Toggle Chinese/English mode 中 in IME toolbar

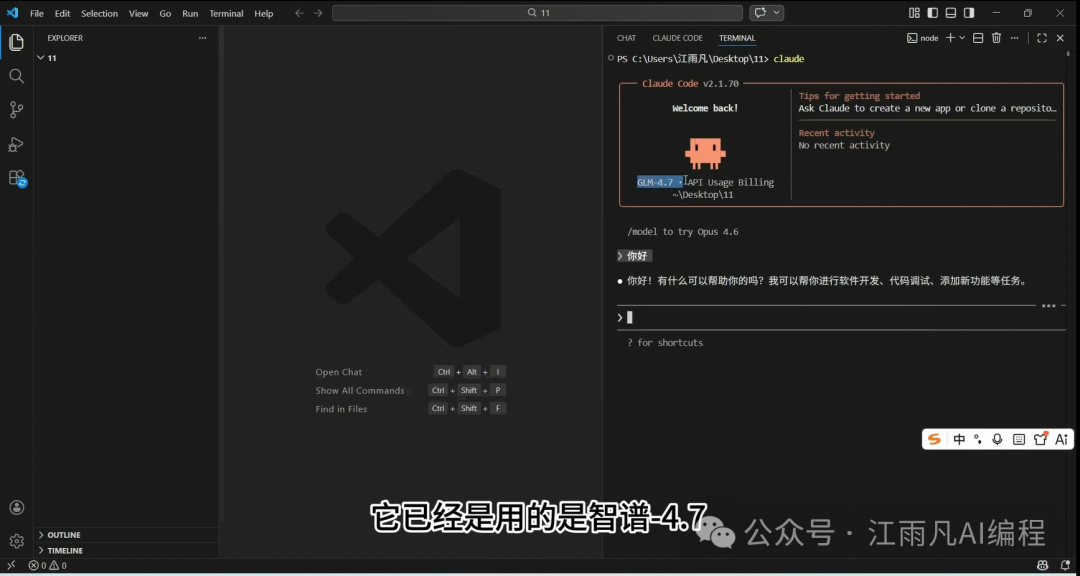959,440
